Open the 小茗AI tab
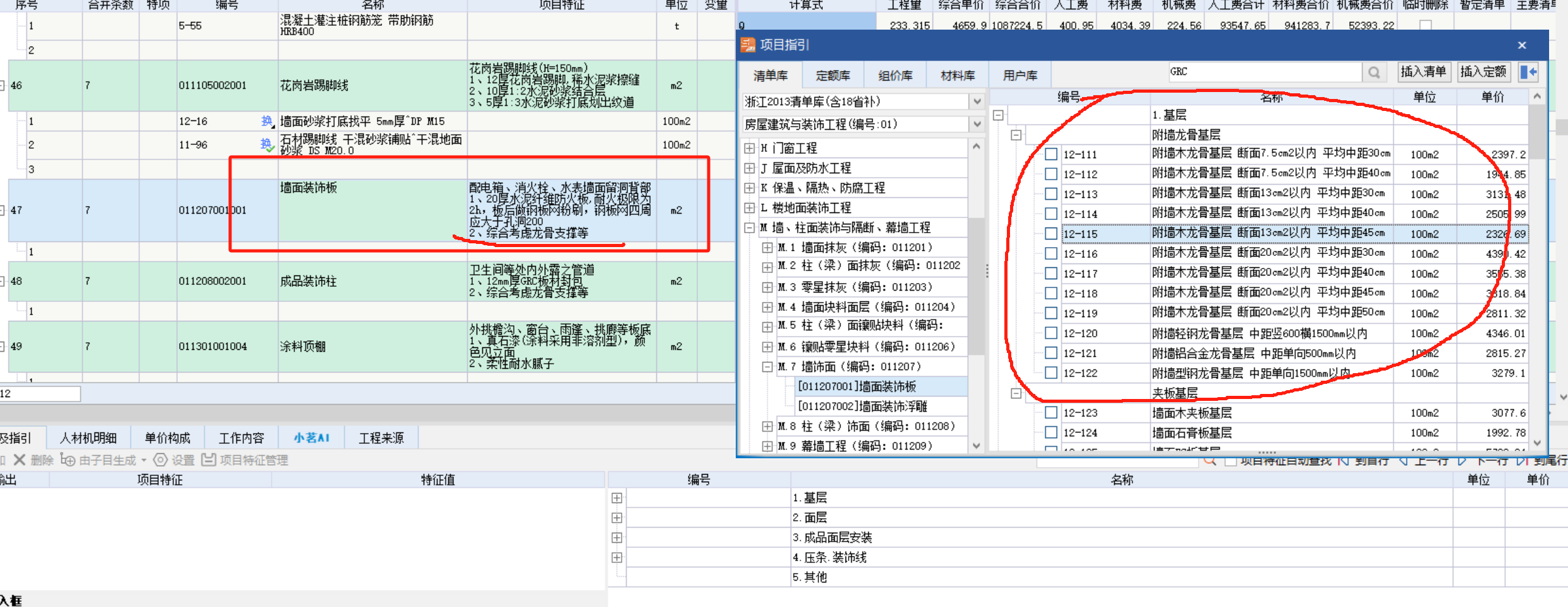Viewport: 1568px width, 607px height. pyautogui.click(x=311, y=438)
